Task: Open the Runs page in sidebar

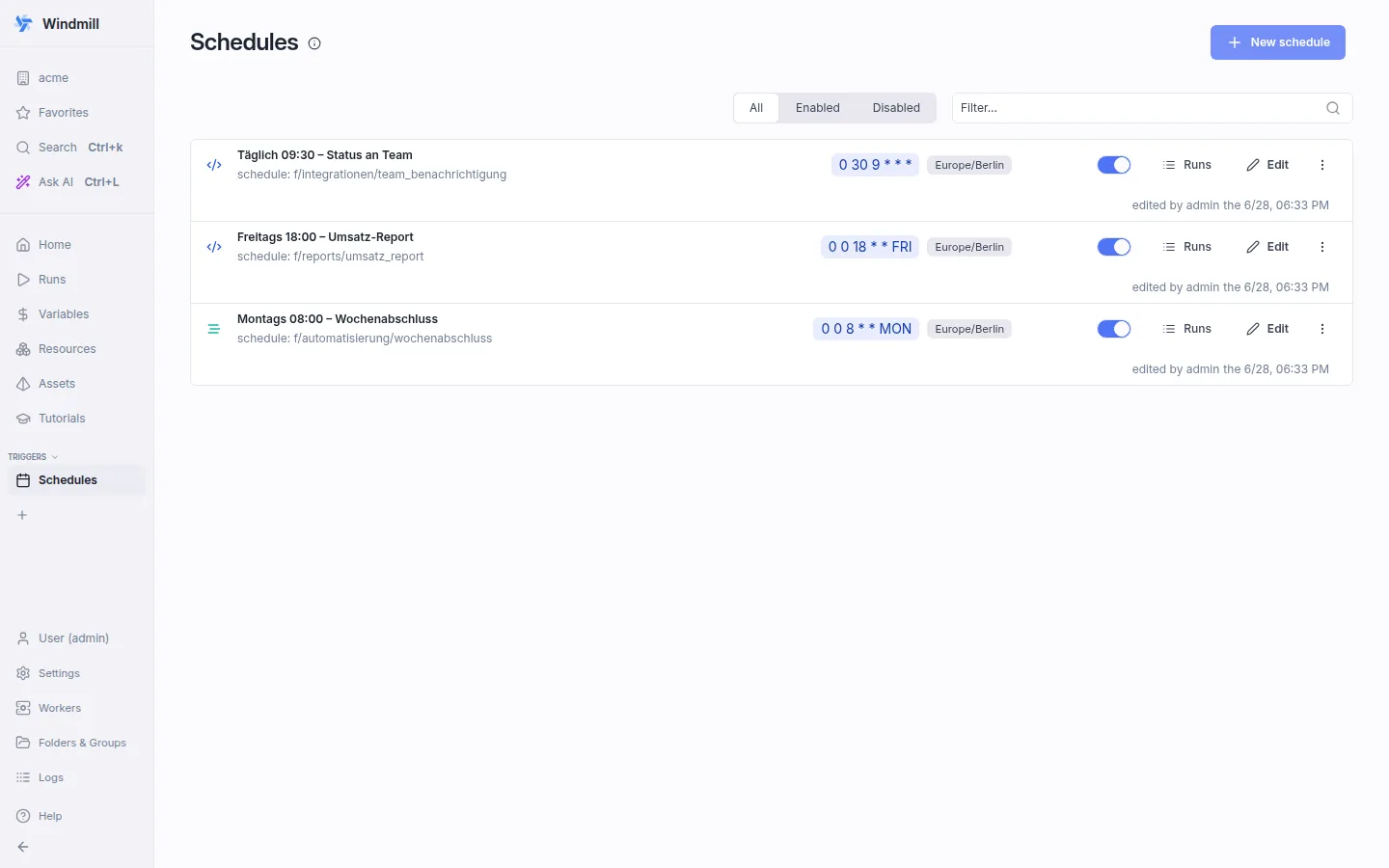Action: click(x=77, y=280)
